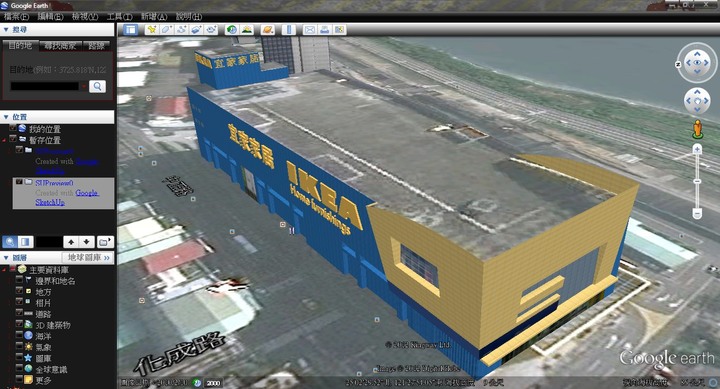Switch to the 路線 directions tab
This screenshot has height=389, width=720.
click(96, 45)
